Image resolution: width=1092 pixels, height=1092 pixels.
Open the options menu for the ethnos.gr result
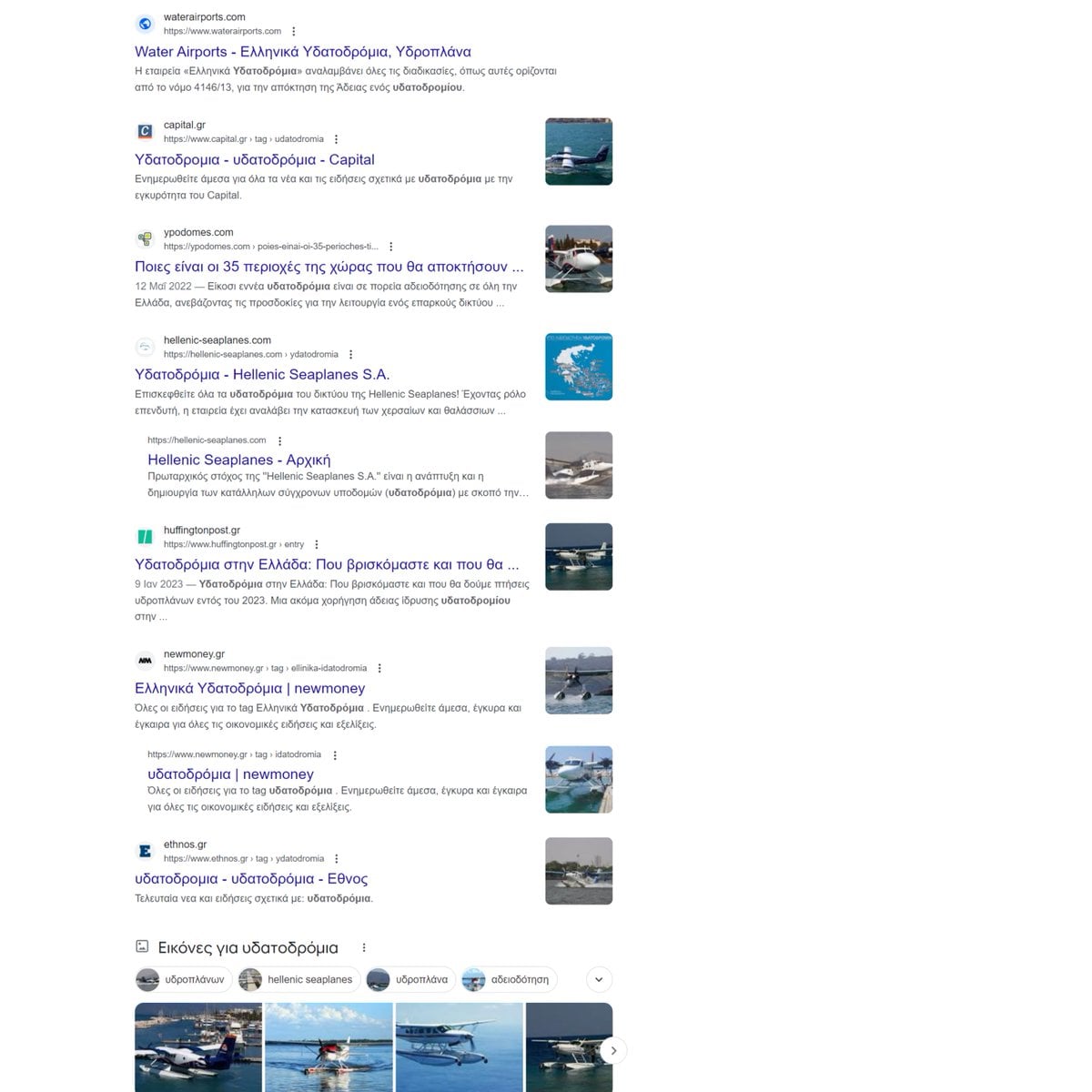(336, 858)
